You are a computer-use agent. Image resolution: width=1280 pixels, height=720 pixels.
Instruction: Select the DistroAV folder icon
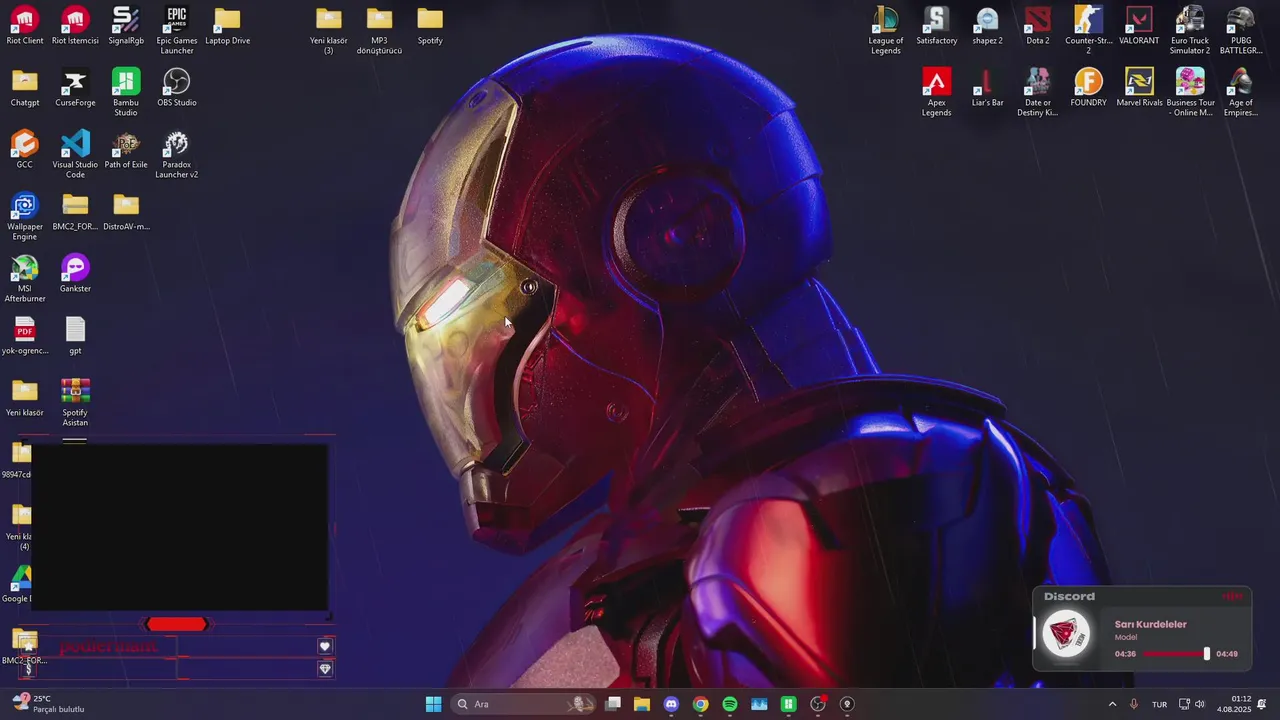[126, 212]
